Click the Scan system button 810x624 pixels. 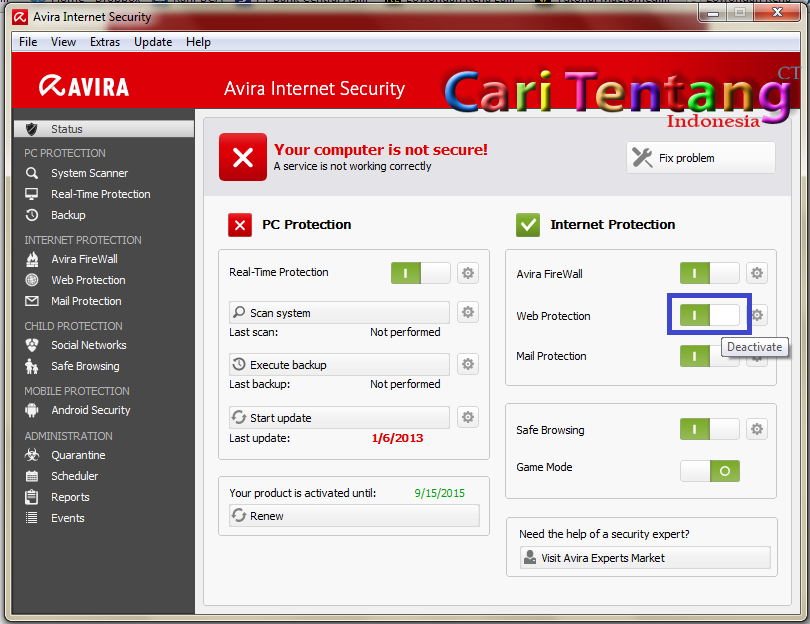point(339,313)
